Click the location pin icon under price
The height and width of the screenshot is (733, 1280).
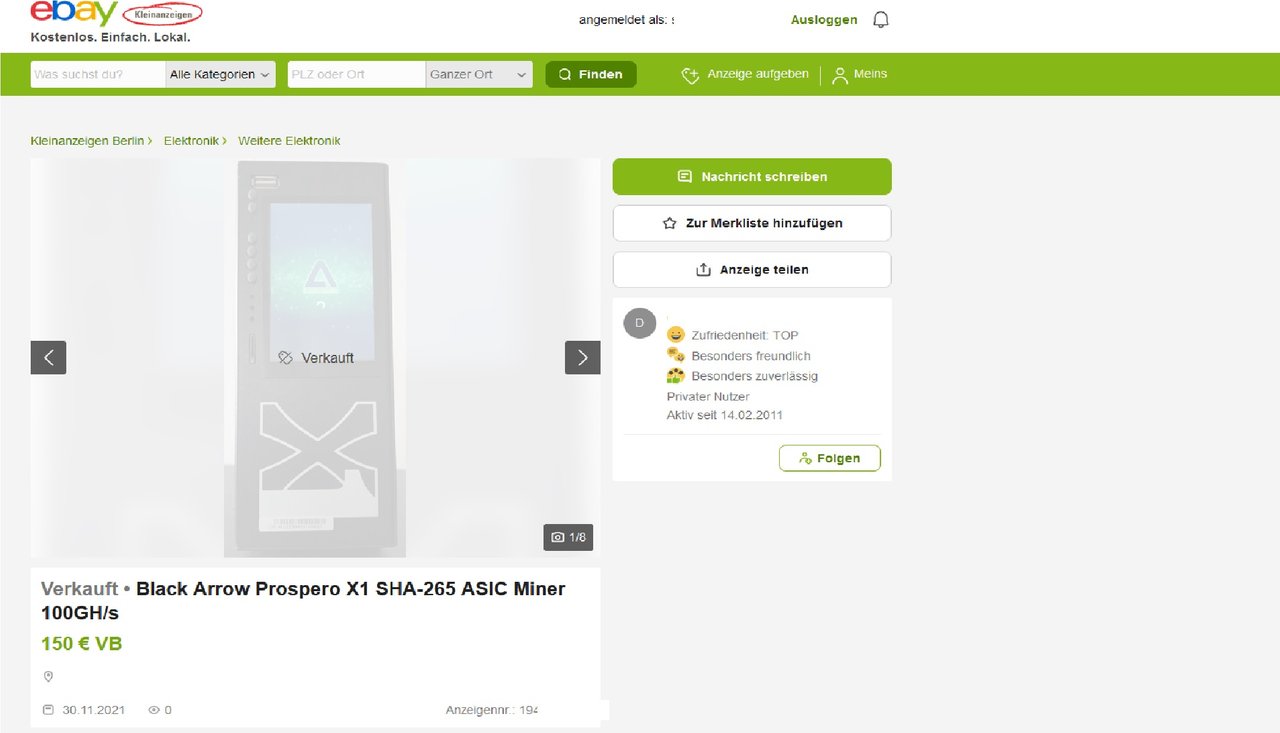(48, 677)
